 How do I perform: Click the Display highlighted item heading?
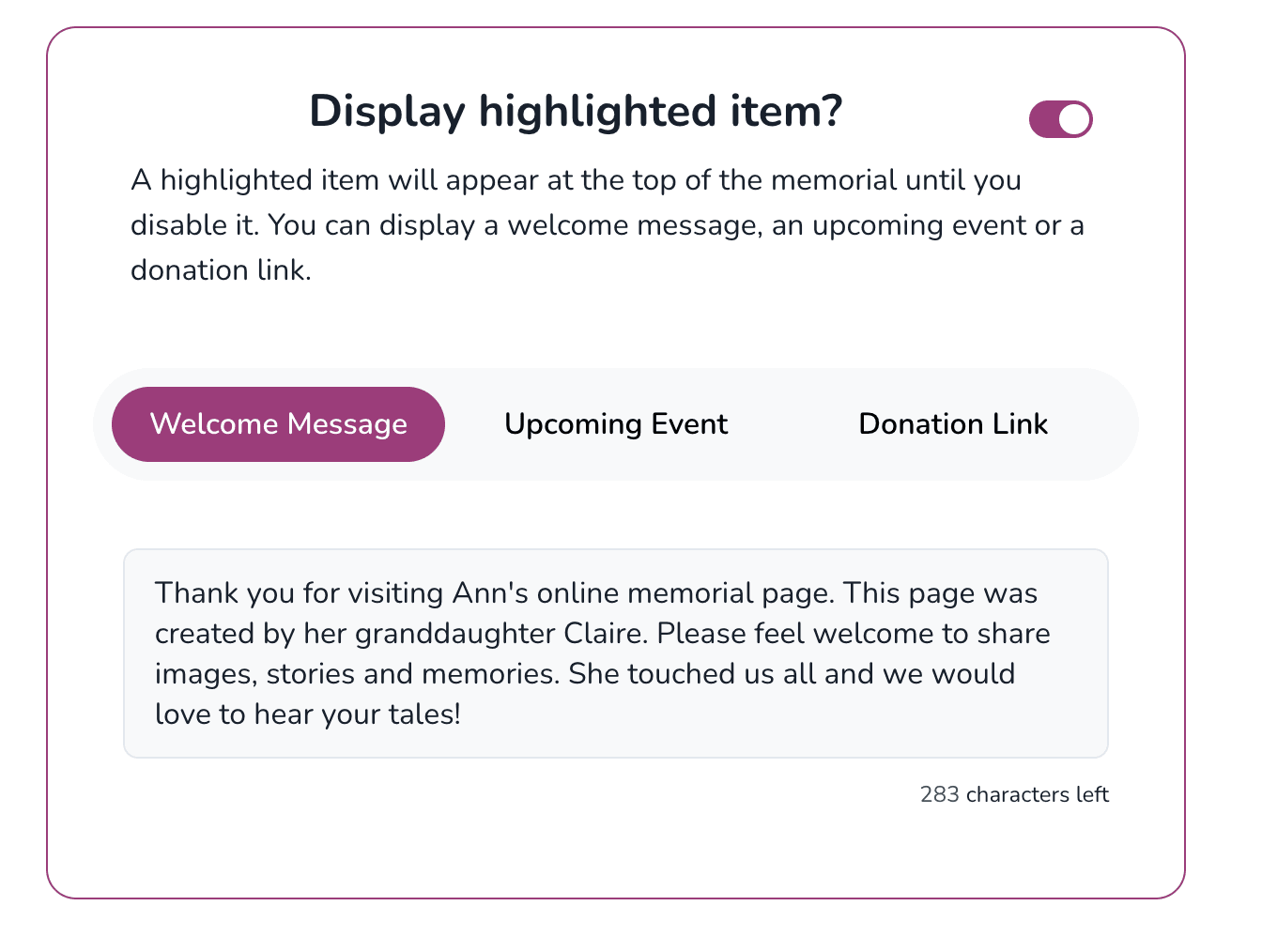coord(576,111)
